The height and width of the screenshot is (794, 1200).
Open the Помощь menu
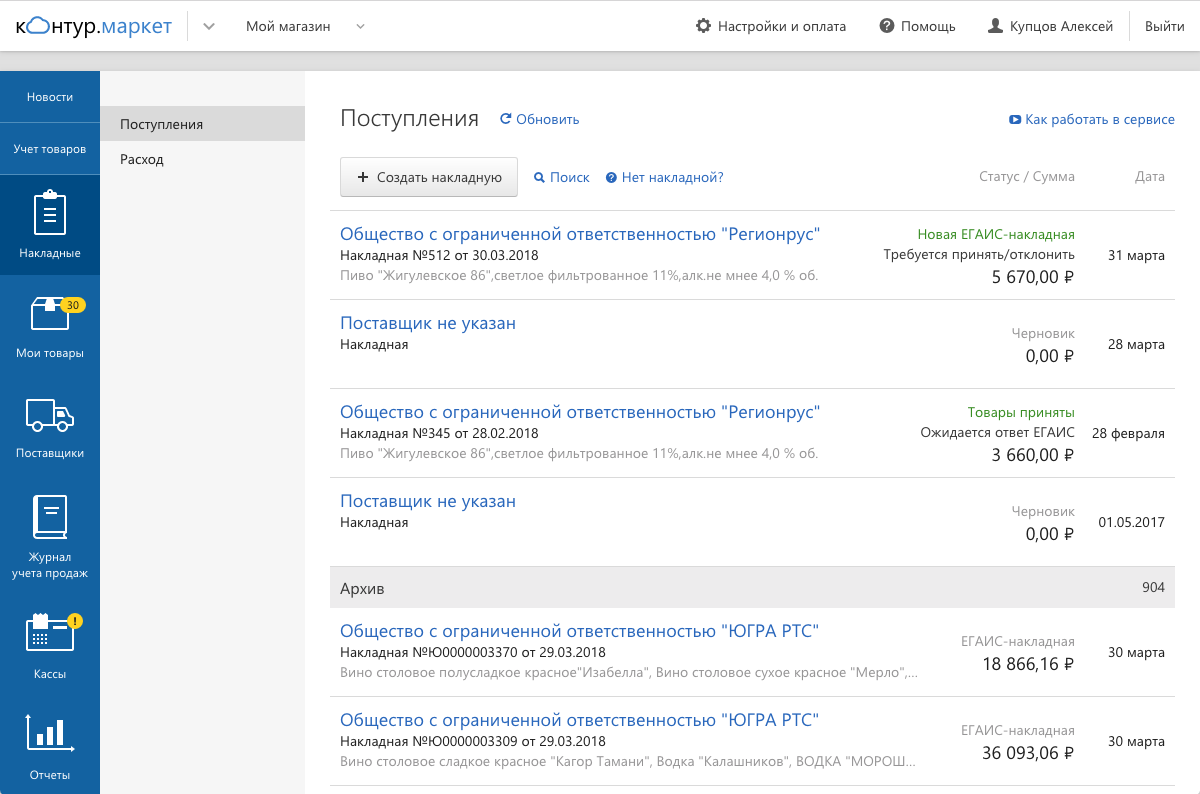point(917,27)
